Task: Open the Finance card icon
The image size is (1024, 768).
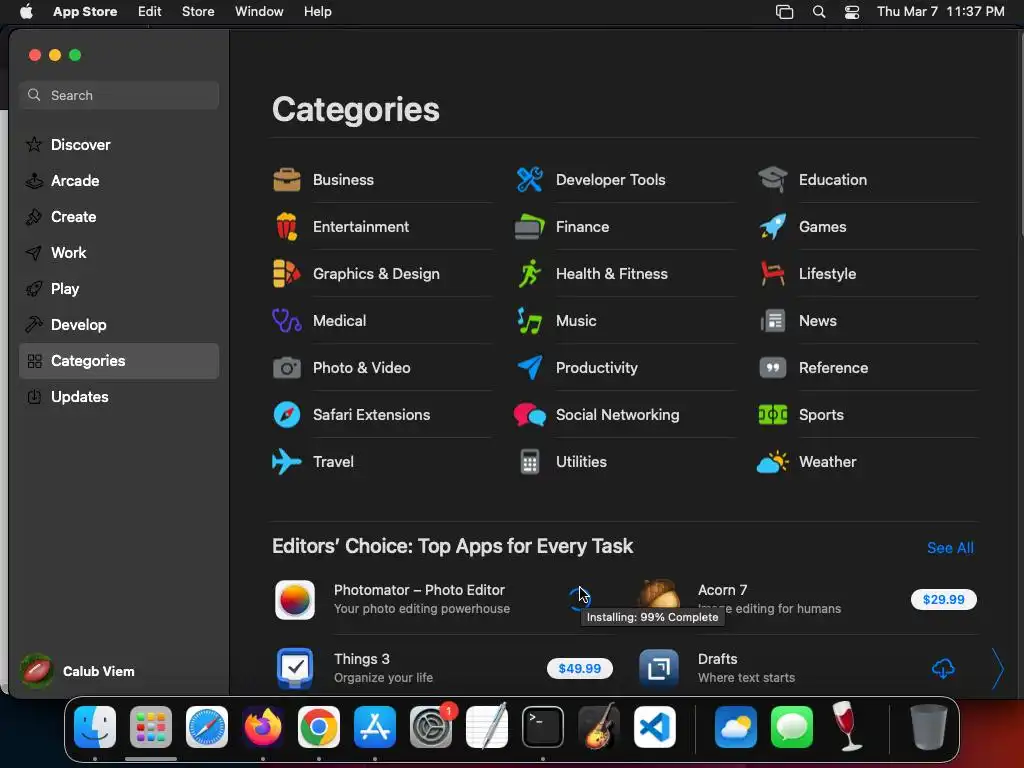Action: [530, 227]
